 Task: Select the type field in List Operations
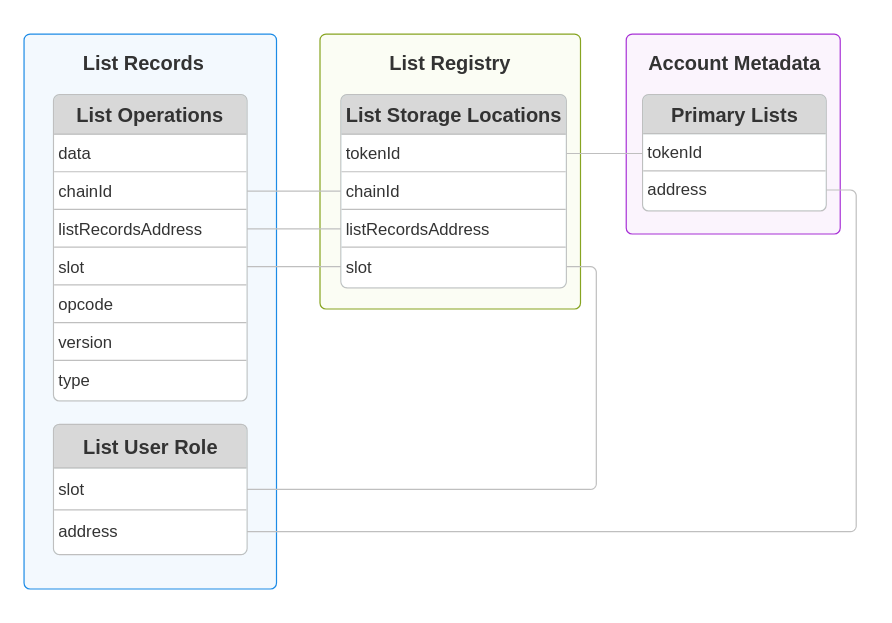(x=149, y=380)
